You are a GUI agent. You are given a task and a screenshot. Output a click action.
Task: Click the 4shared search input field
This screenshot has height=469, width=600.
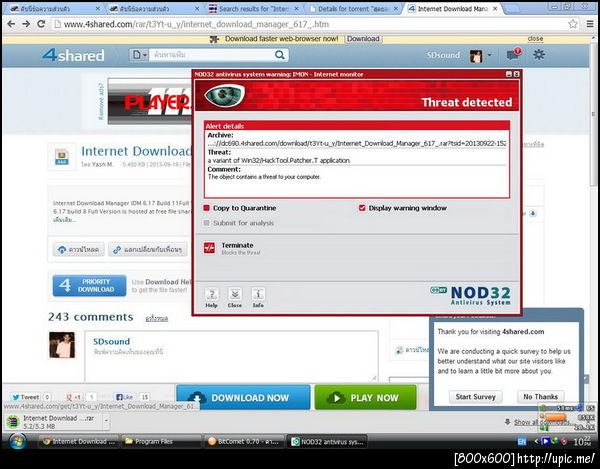[x=212, y=55]
